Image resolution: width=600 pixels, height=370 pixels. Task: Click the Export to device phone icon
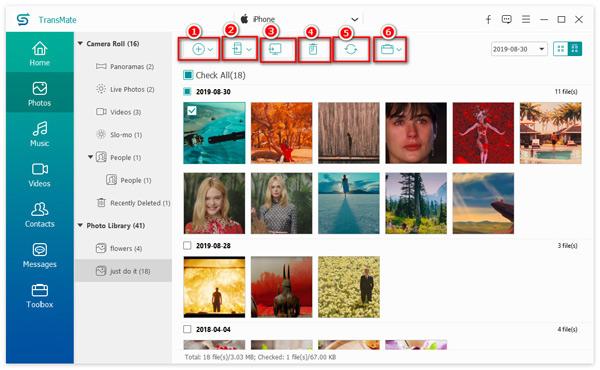point(237,49)
